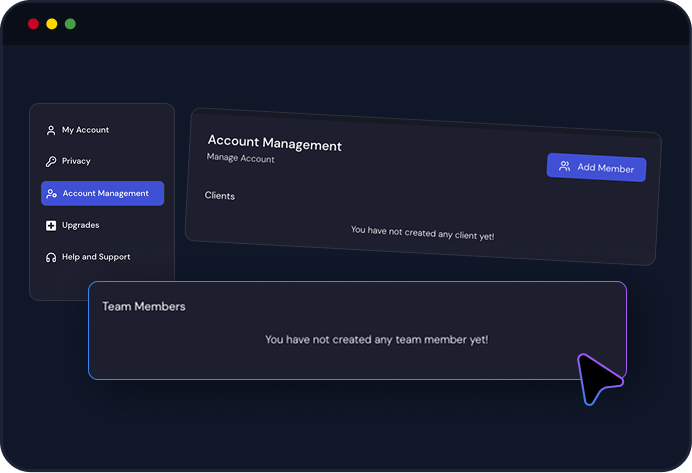This screenshot has height=473, width=692.
Task: Click the people icon on Add Member
Action: (x=564, y=166)
